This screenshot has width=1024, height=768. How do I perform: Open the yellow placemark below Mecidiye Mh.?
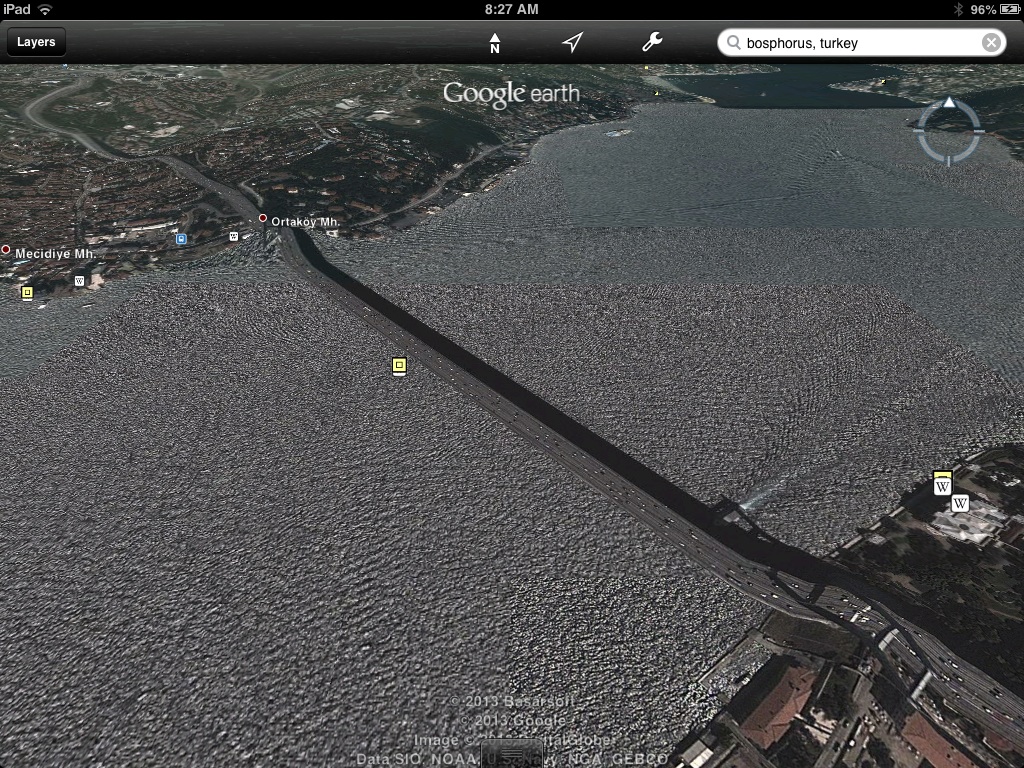pyautogui.click(x=27, y=293)
